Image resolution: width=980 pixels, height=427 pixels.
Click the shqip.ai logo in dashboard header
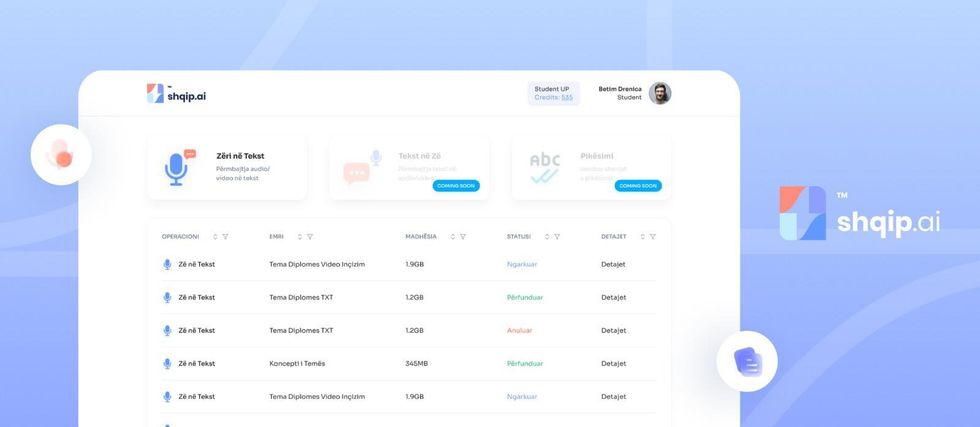176,94
